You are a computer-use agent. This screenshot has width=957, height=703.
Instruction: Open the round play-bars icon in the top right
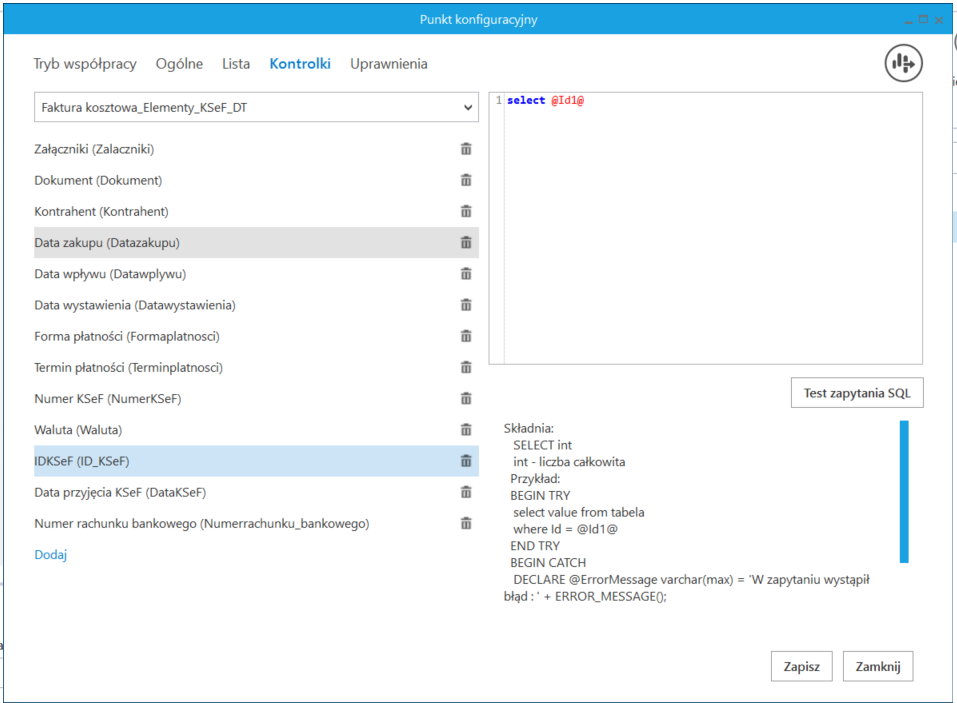903,63
